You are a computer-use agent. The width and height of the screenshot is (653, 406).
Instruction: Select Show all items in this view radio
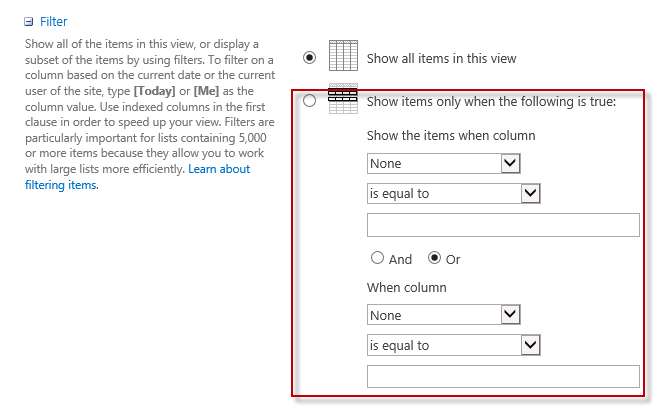coord(309,57)
